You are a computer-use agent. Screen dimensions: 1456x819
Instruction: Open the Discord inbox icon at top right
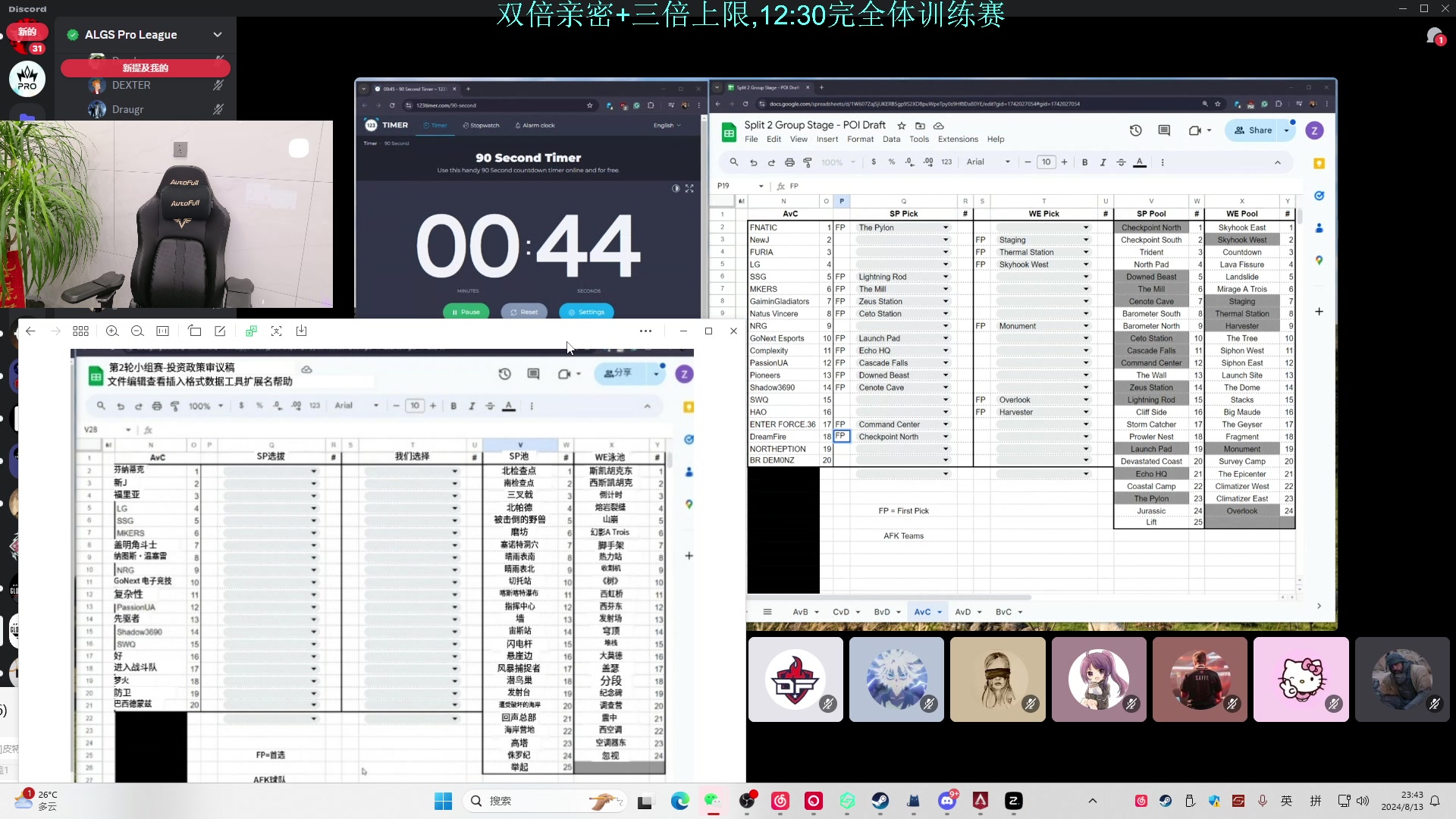1433,36
